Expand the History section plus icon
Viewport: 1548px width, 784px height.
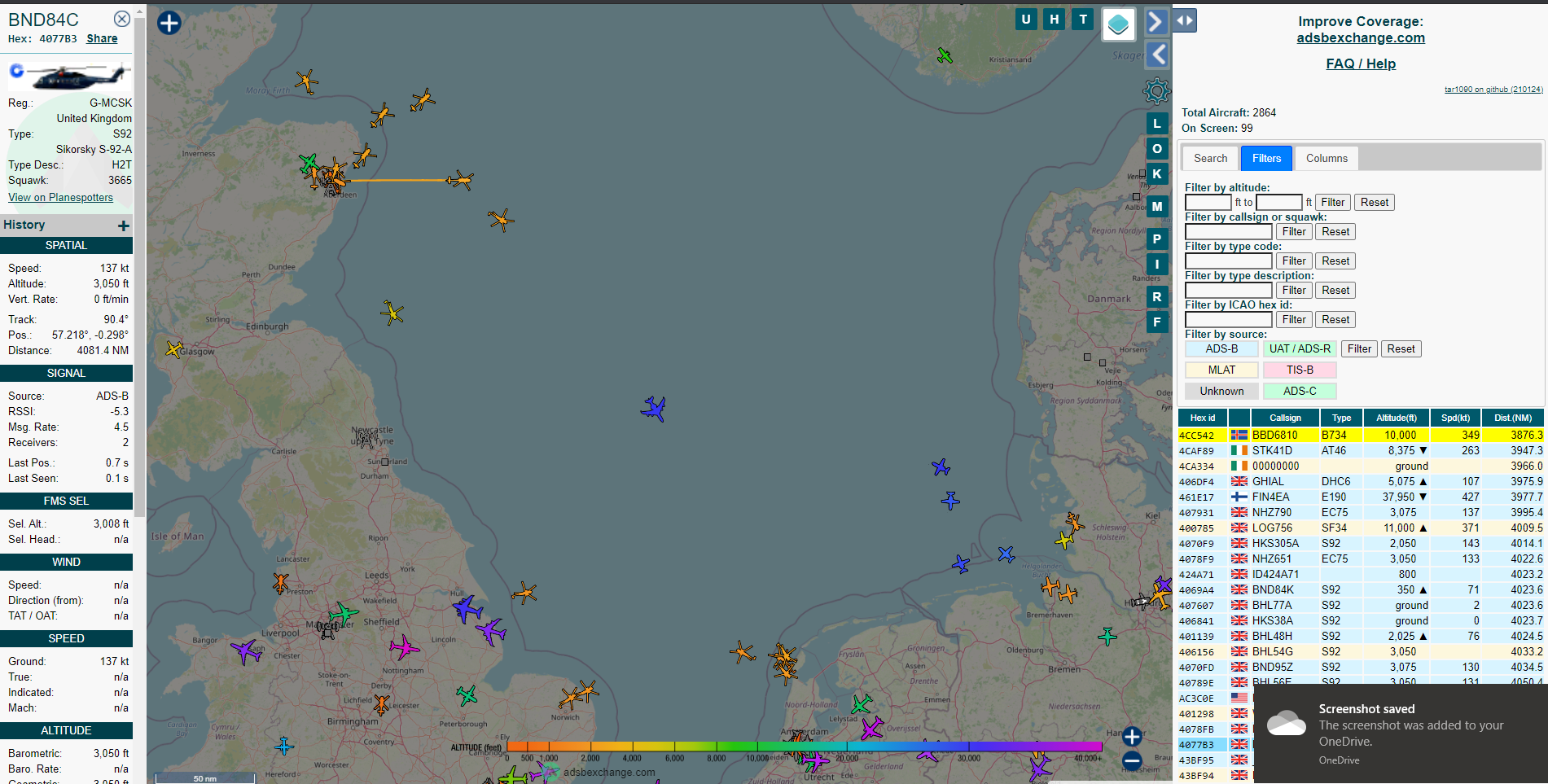124,226
